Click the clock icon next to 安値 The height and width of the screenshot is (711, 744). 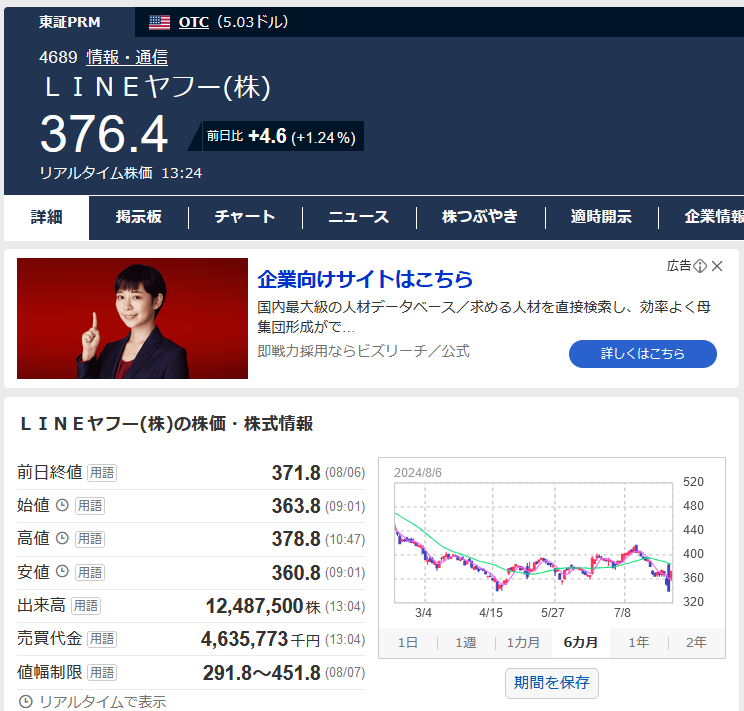click(x=62, y=571)
